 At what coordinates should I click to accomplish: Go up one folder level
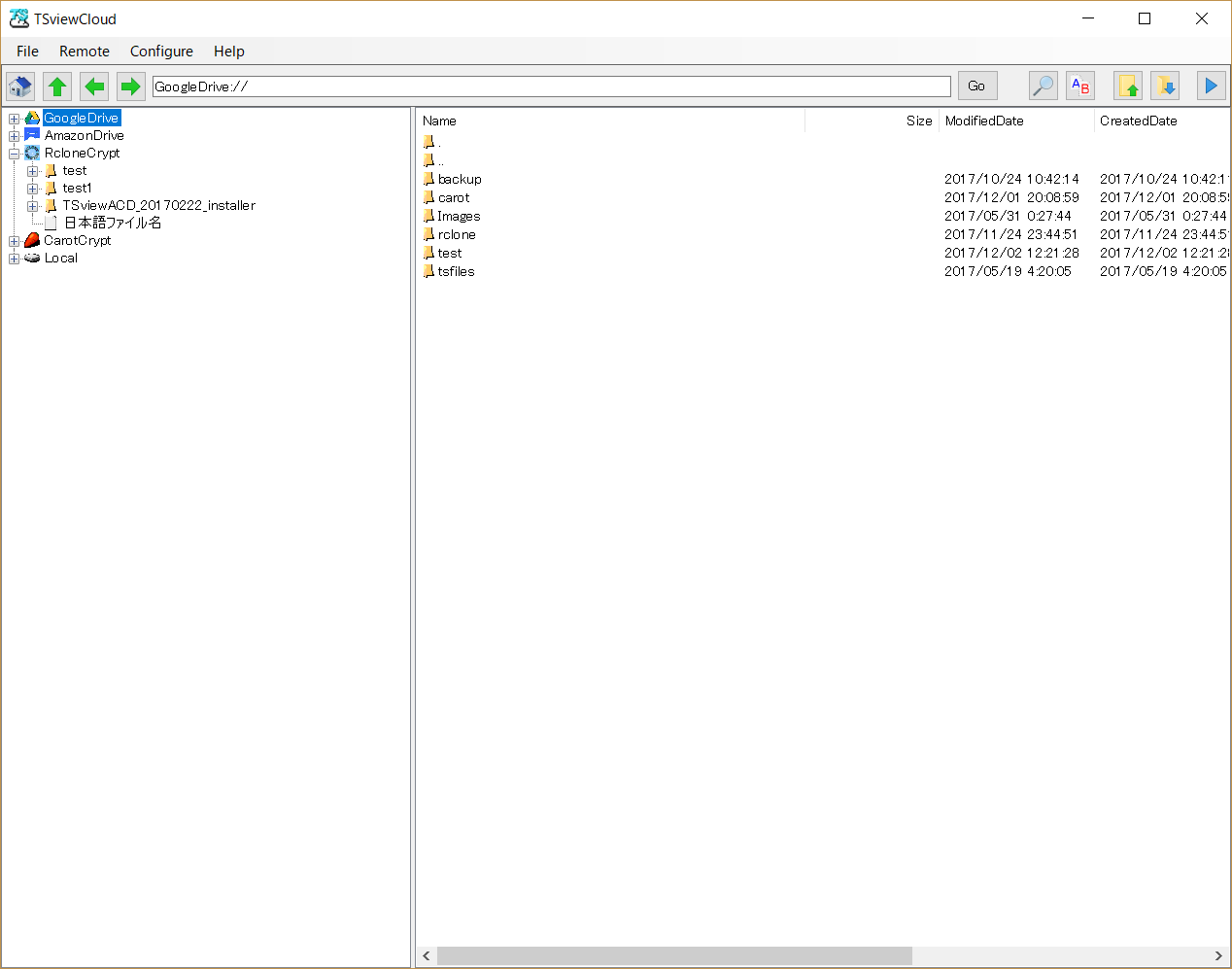tap(57, 87)
